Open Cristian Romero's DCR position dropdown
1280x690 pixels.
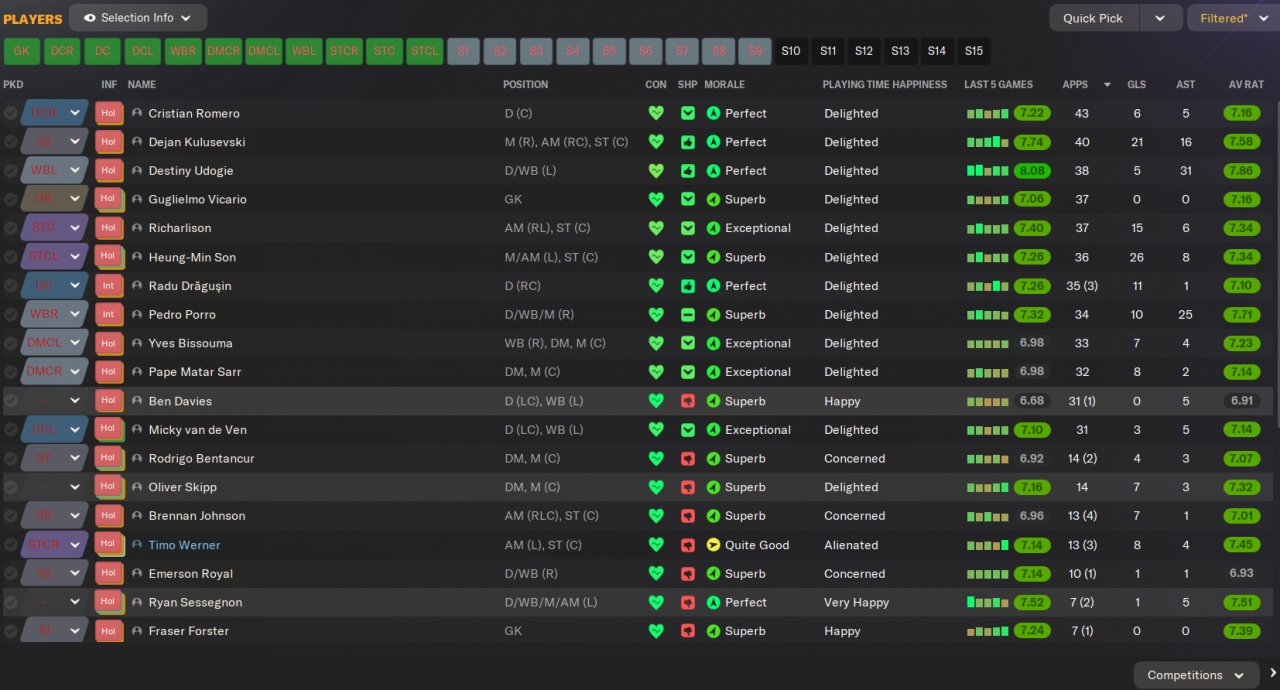click(54, 113)
